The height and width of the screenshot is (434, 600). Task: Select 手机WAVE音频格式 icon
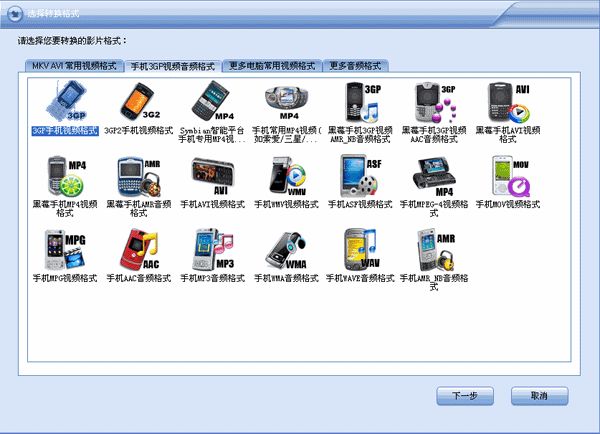359,250
